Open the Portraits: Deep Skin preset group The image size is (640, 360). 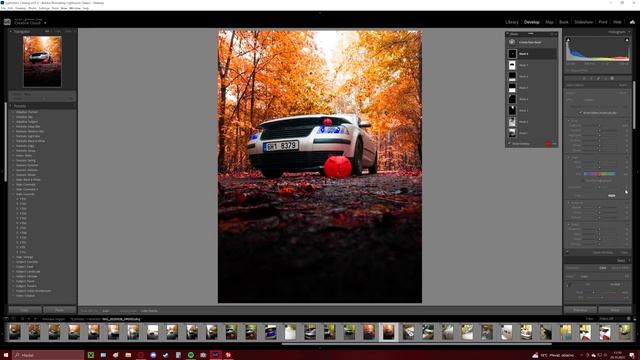pos(28,127)
